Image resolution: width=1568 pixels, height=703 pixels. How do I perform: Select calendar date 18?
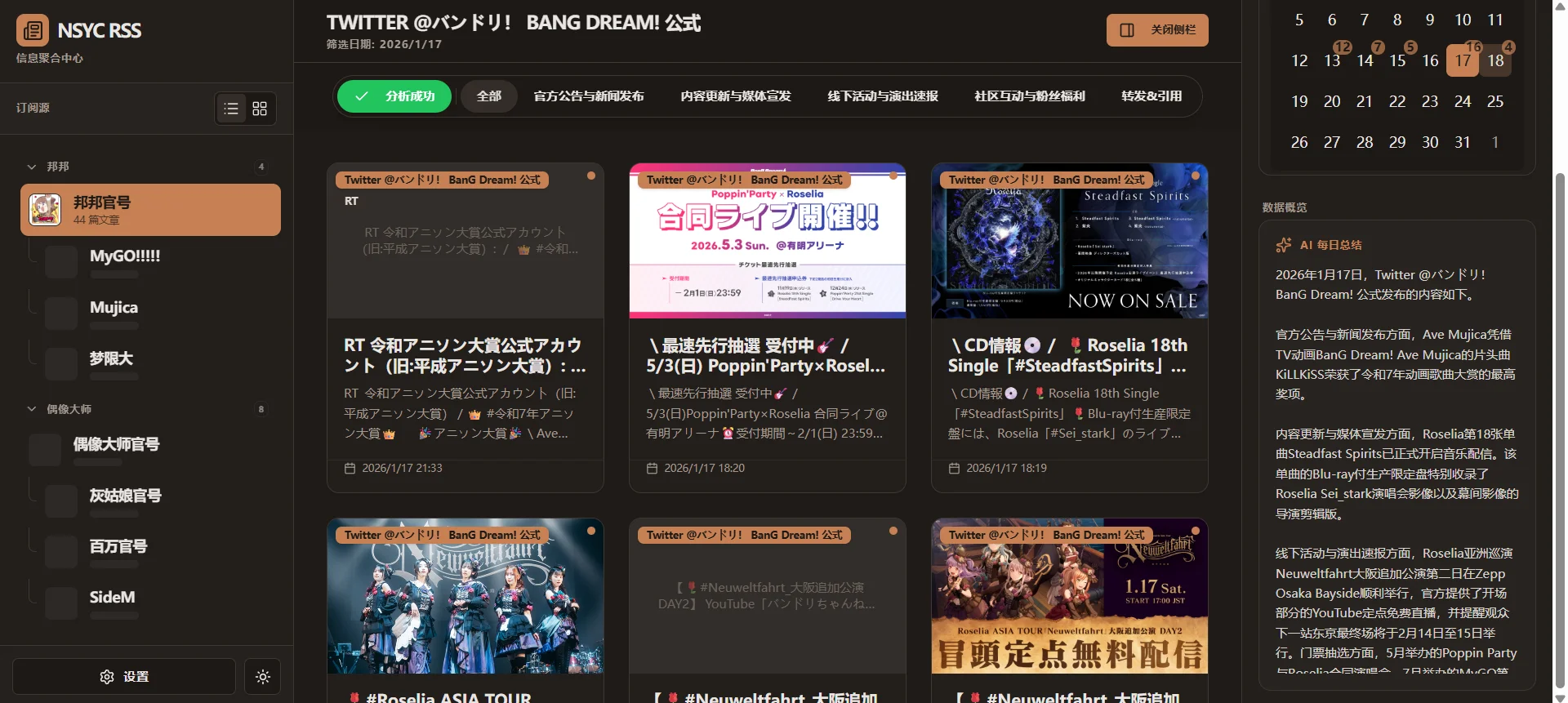click(1495, 60)
